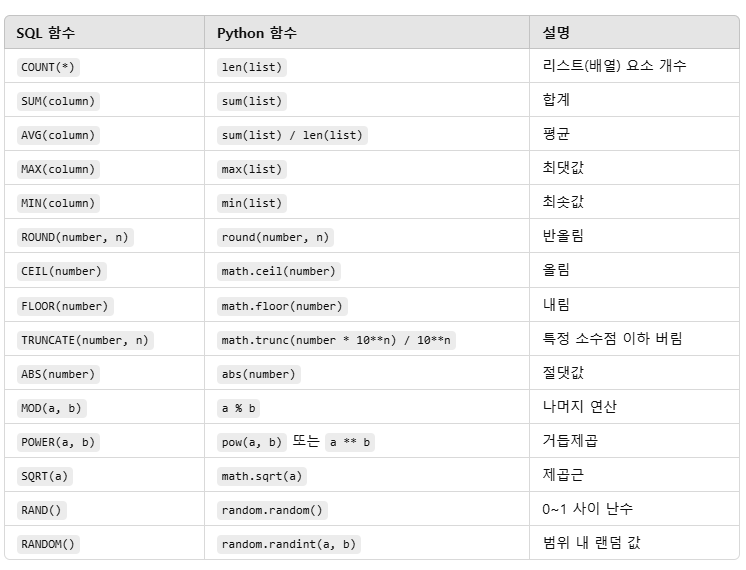The image size is (746, 570).
Task: Click the SUM(column) SQL function
Action: 58,101
